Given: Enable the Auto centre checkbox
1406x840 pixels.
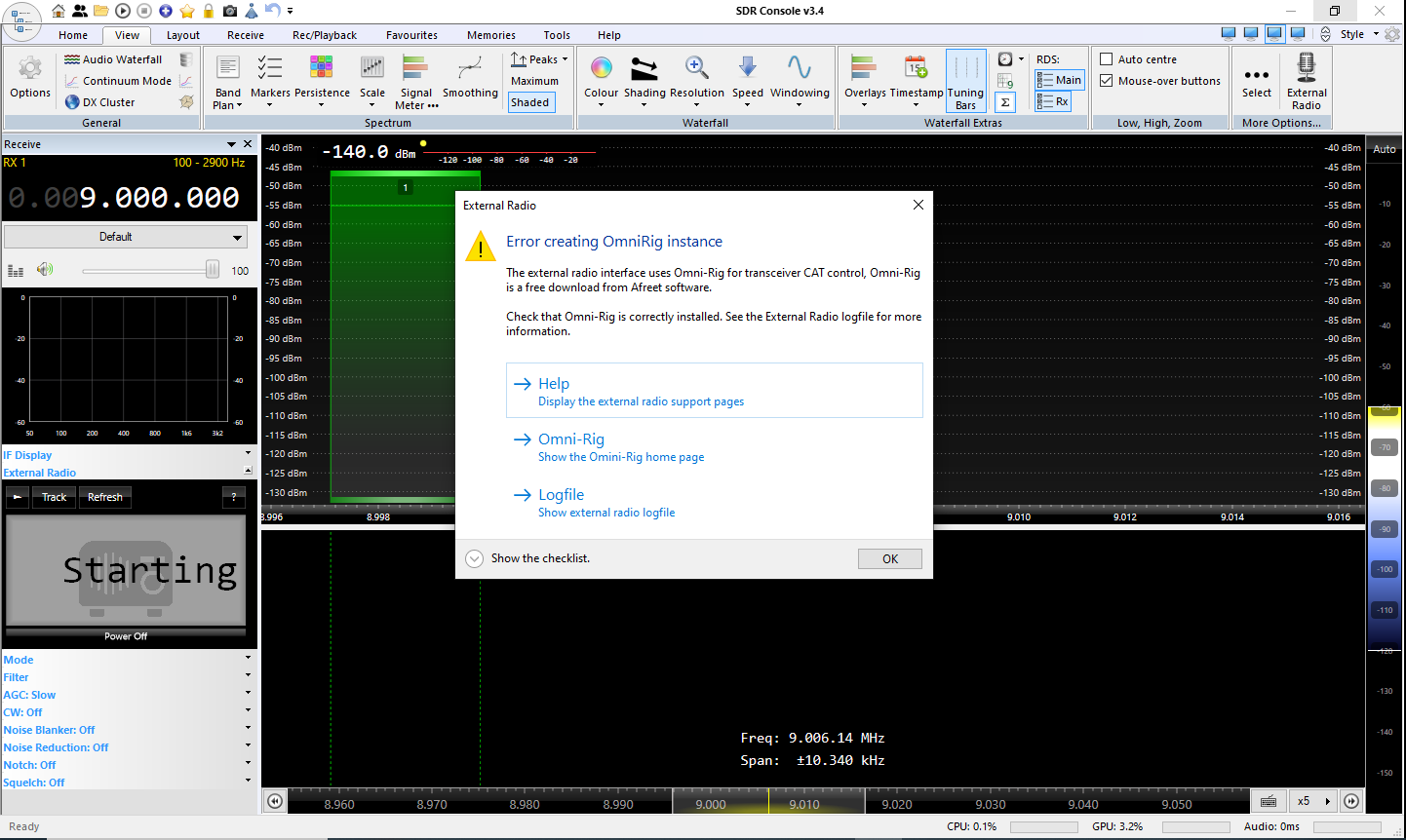Looking at the screenshot, I should pos(1107,59).
